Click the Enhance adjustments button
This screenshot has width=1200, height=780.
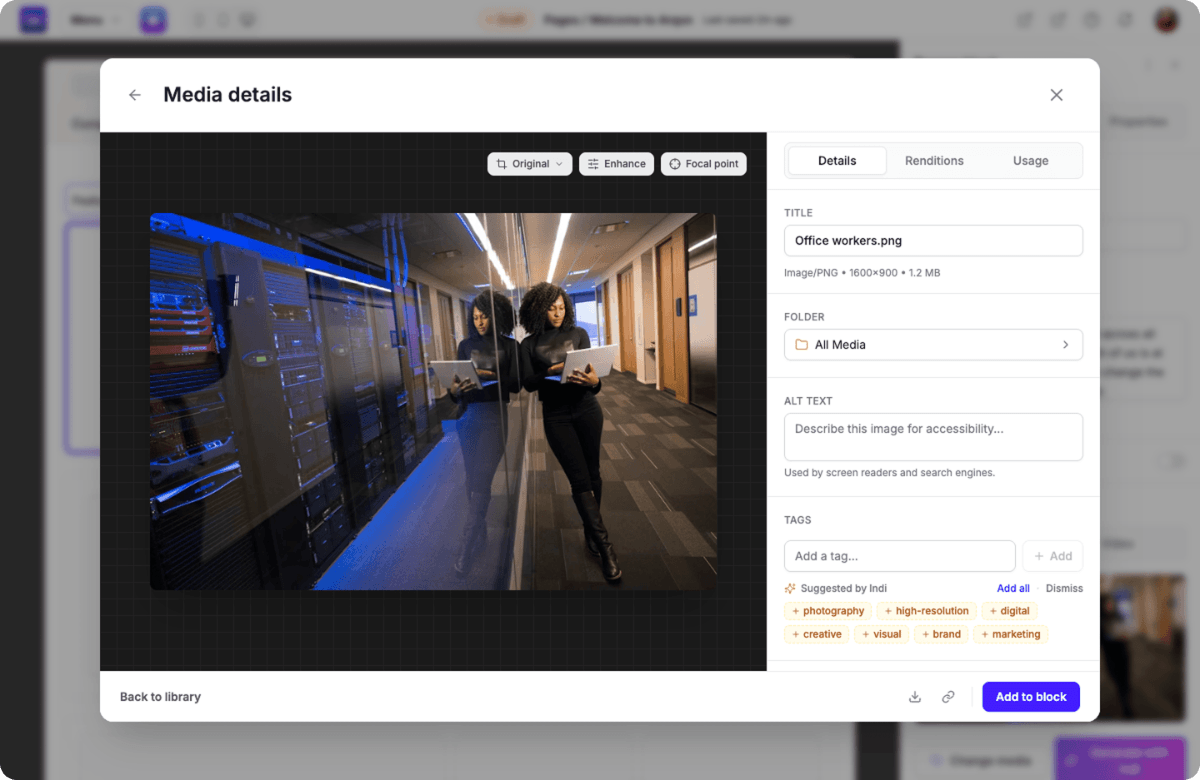tap(616, 164)
